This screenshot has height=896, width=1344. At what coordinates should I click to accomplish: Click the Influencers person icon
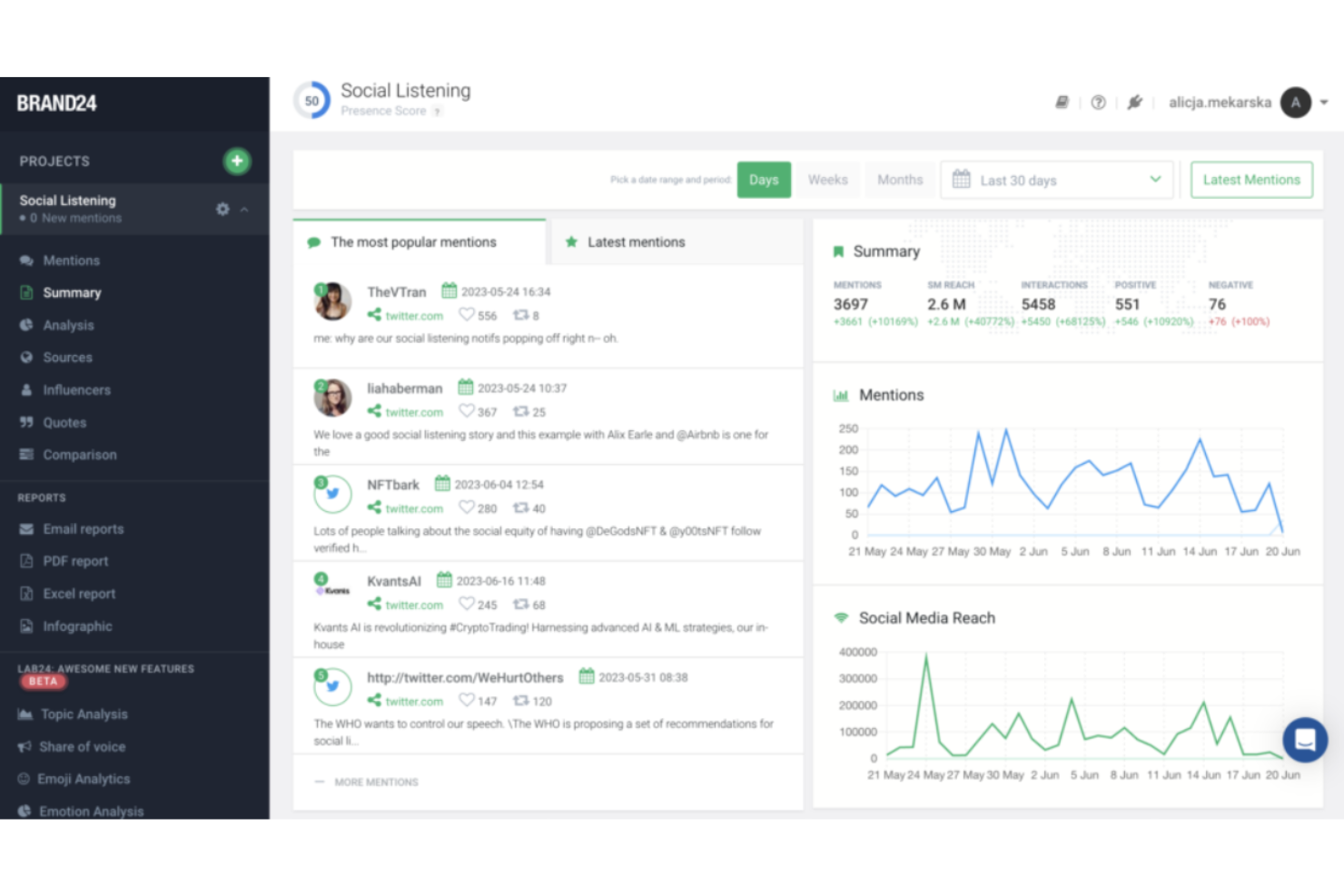click(26, 390)
